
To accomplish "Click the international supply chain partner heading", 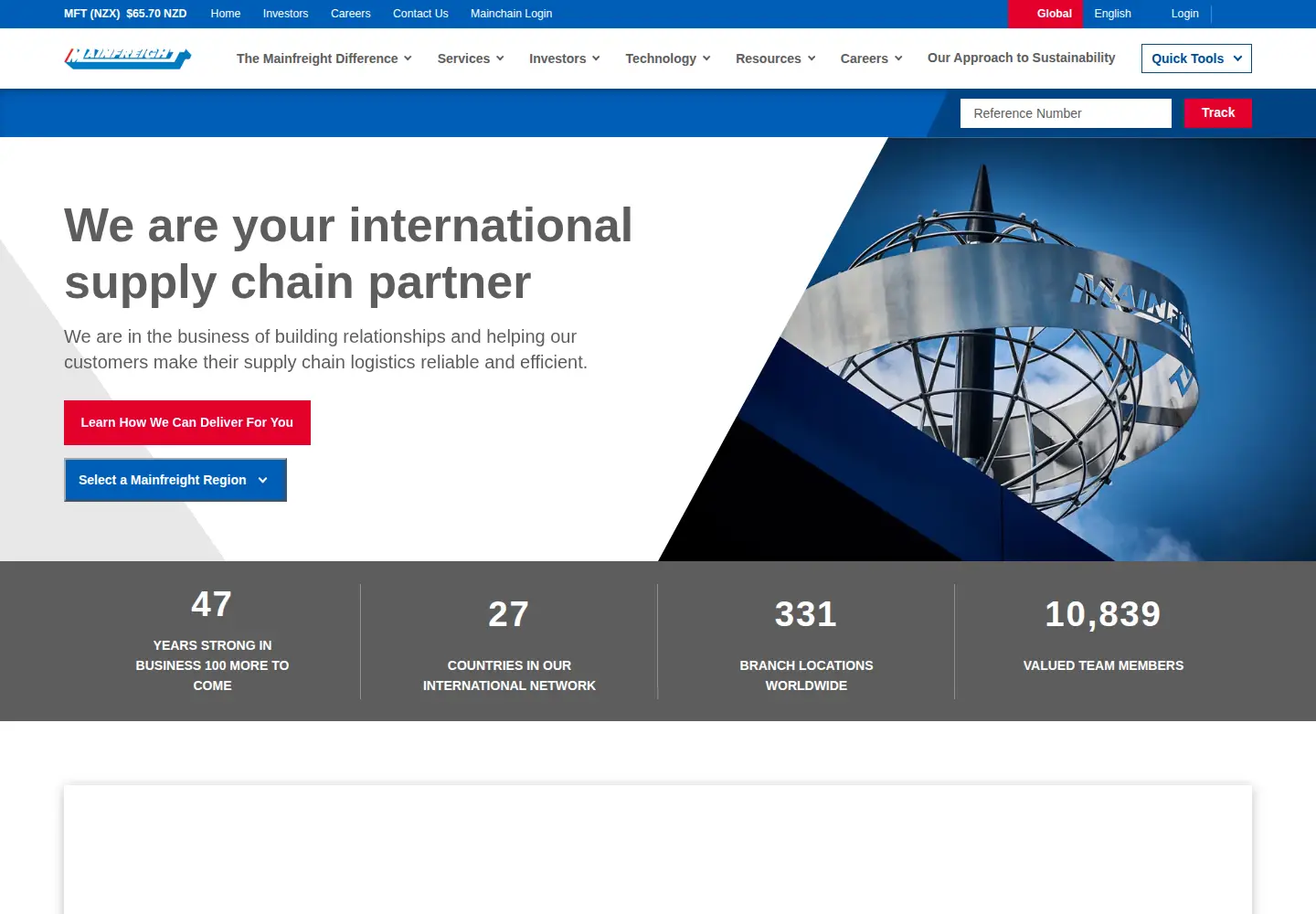I will click(348, 253).
